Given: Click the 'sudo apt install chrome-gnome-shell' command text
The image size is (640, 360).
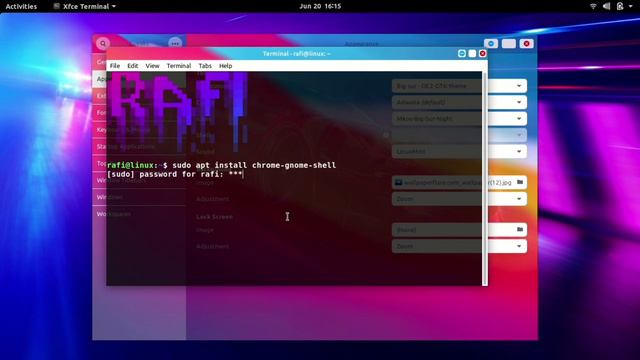Looking at the screenshot, I should tap(254, 165).
